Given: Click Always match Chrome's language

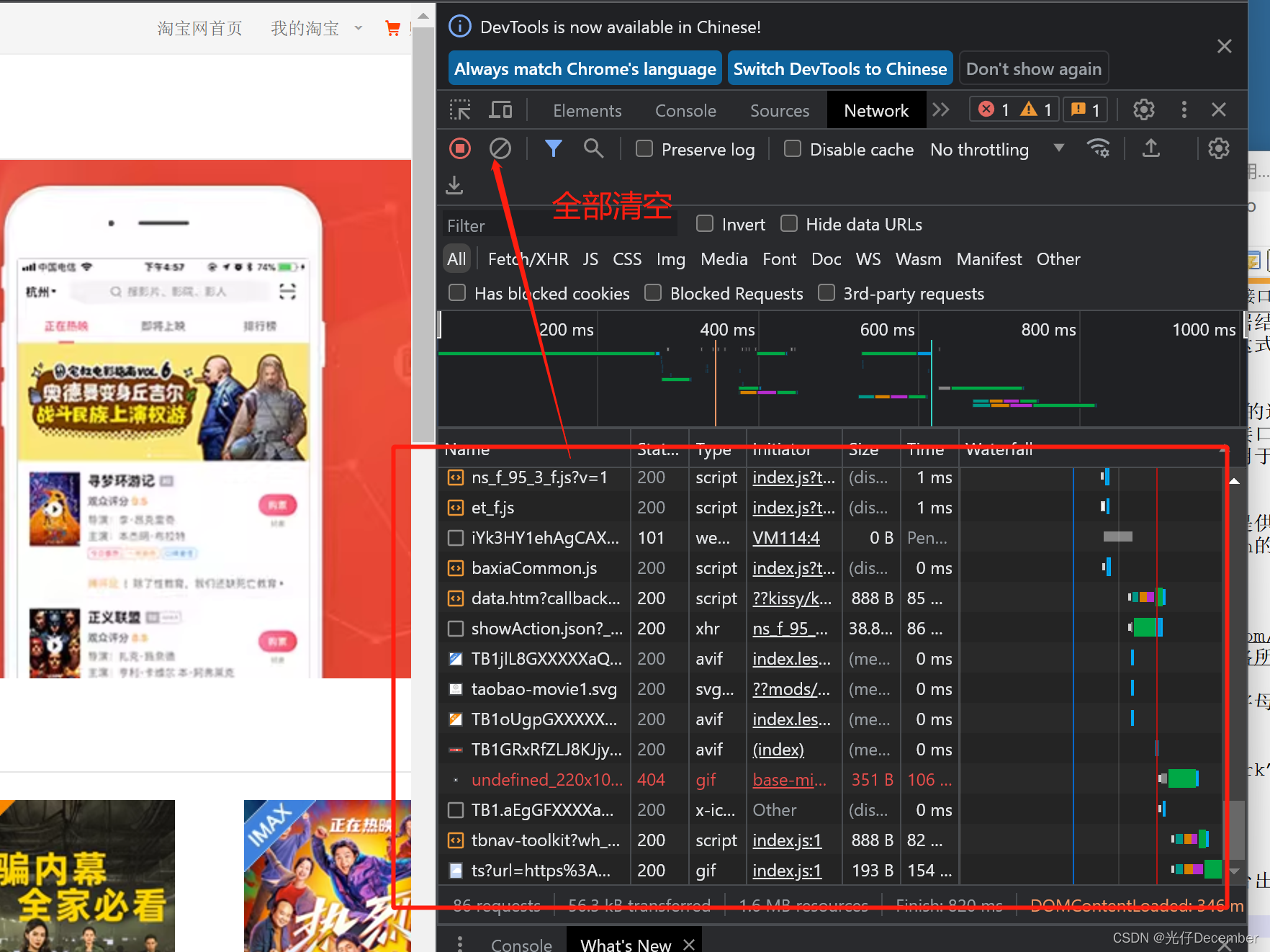Looking at the screenshot, I should tap(585, 68).
